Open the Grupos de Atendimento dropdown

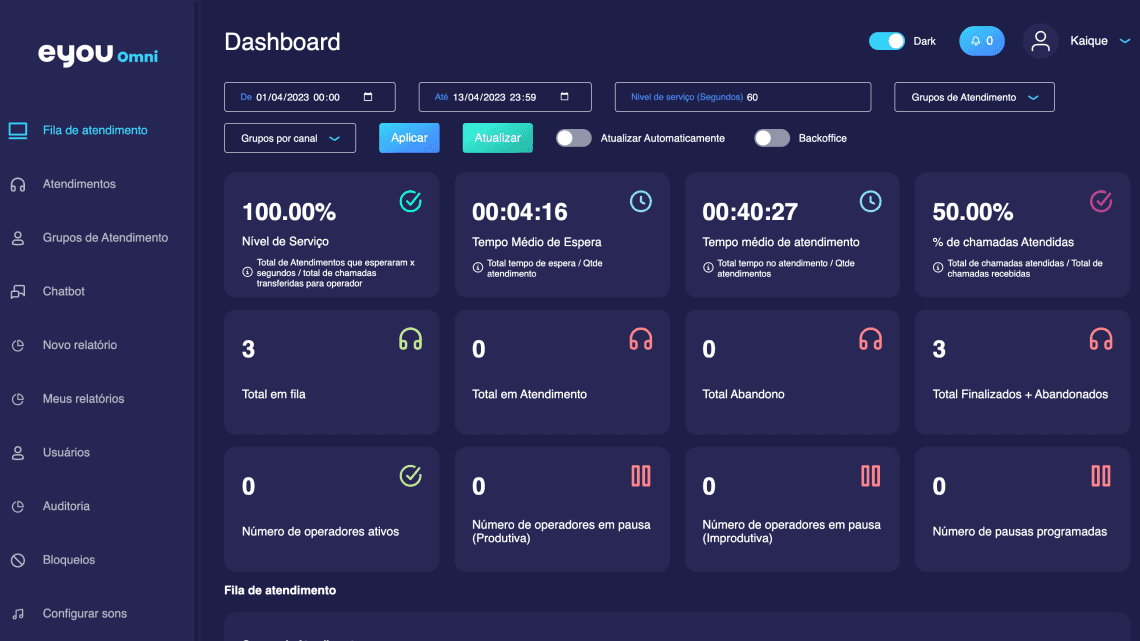(974, 97)
